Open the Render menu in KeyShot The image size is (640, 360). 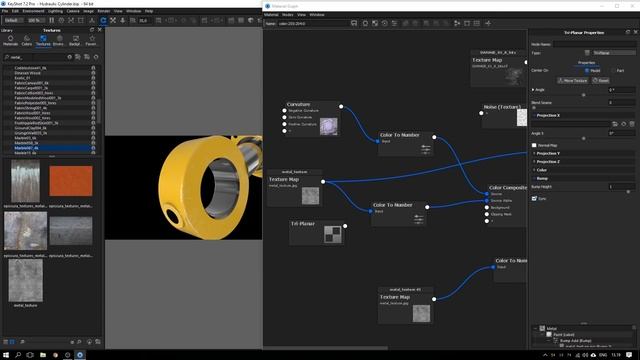pos(104,11)
